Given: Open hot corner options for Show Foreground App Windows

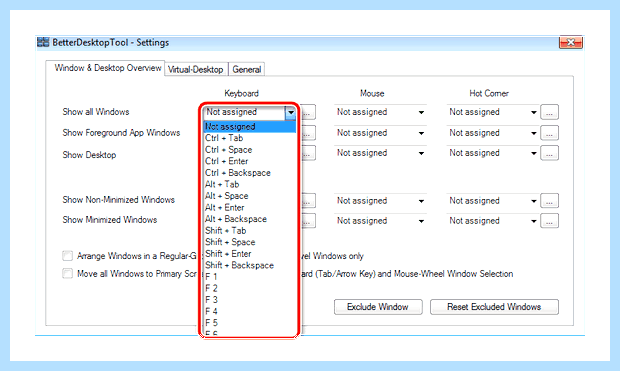Looking at the screenshot, I should (549, 133).
